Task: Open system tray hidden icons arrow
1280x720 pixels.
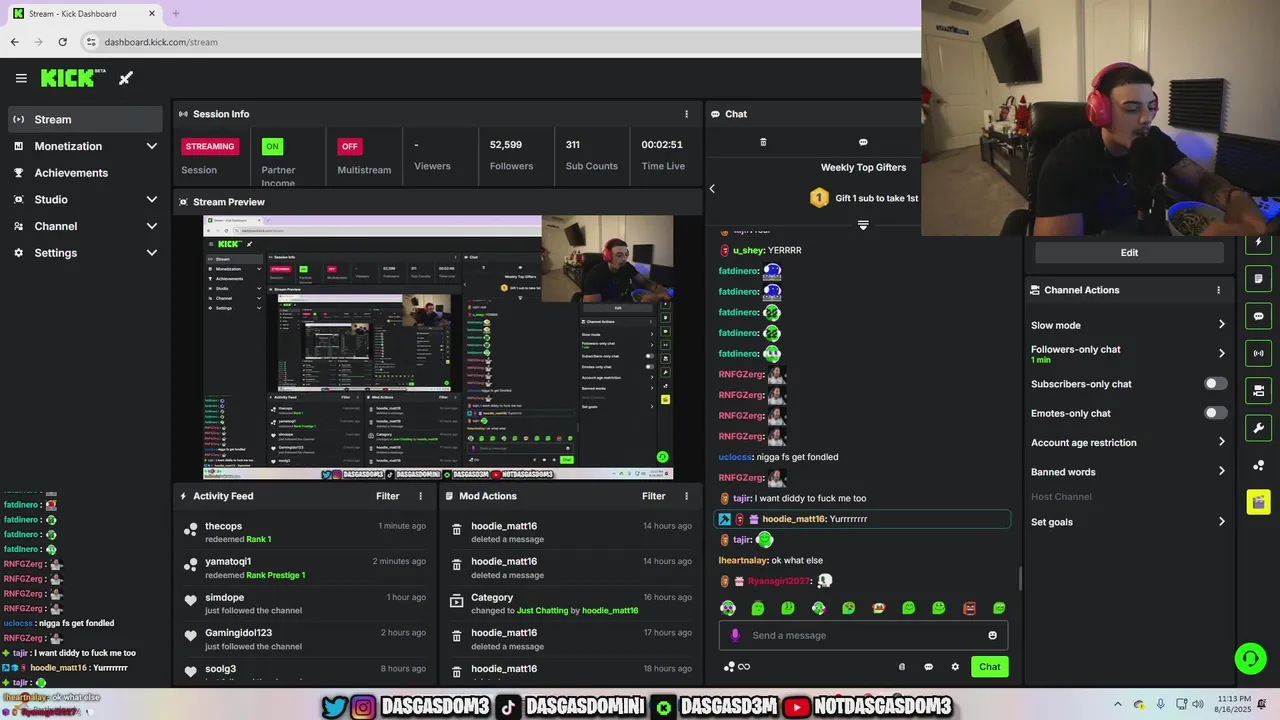Action: pyautogui.click(x=1118, y=704)
